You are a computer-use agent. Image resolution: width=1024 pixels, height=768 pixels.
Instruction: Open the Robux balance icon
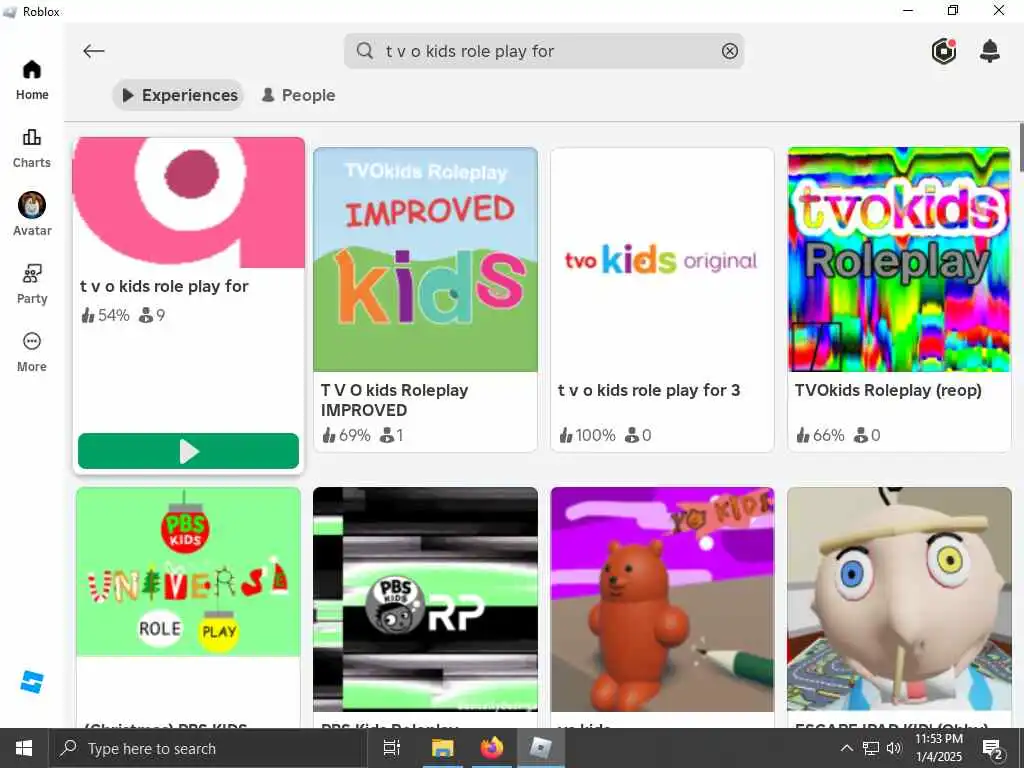pos(944,51)
